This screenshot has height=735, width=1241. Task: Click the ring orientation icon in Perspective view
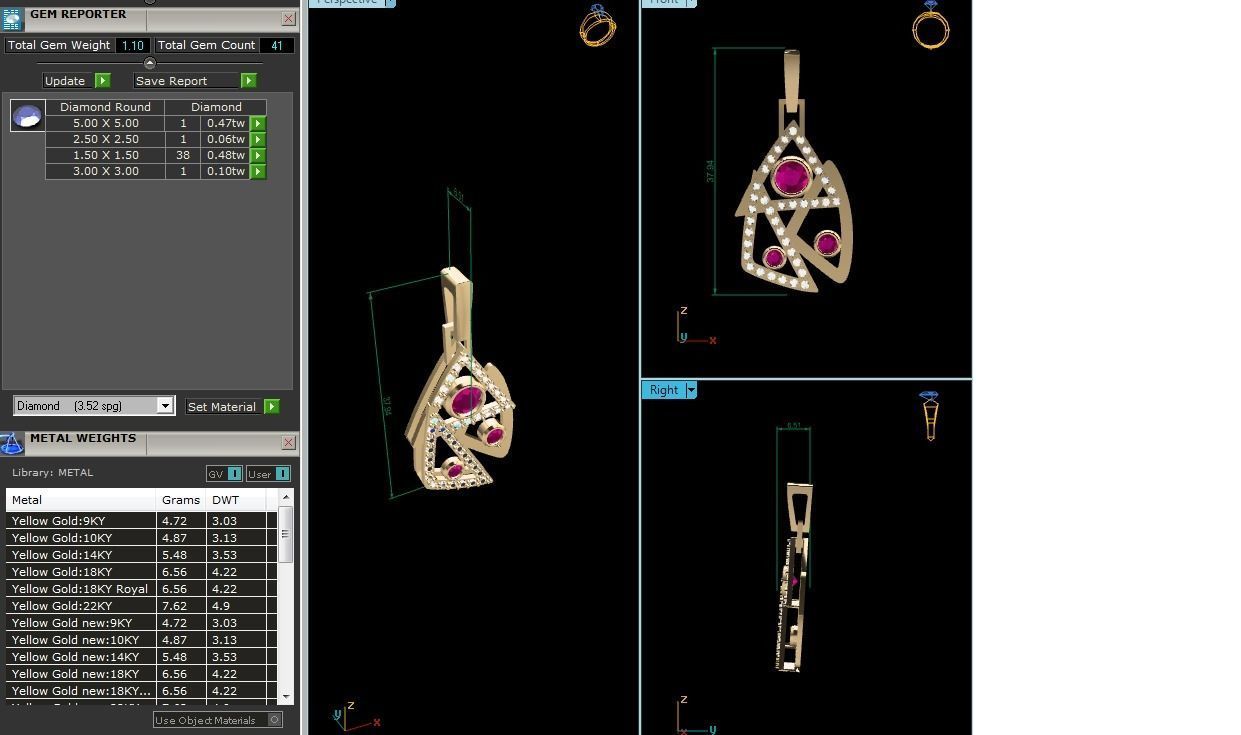(x=598, y=25)
